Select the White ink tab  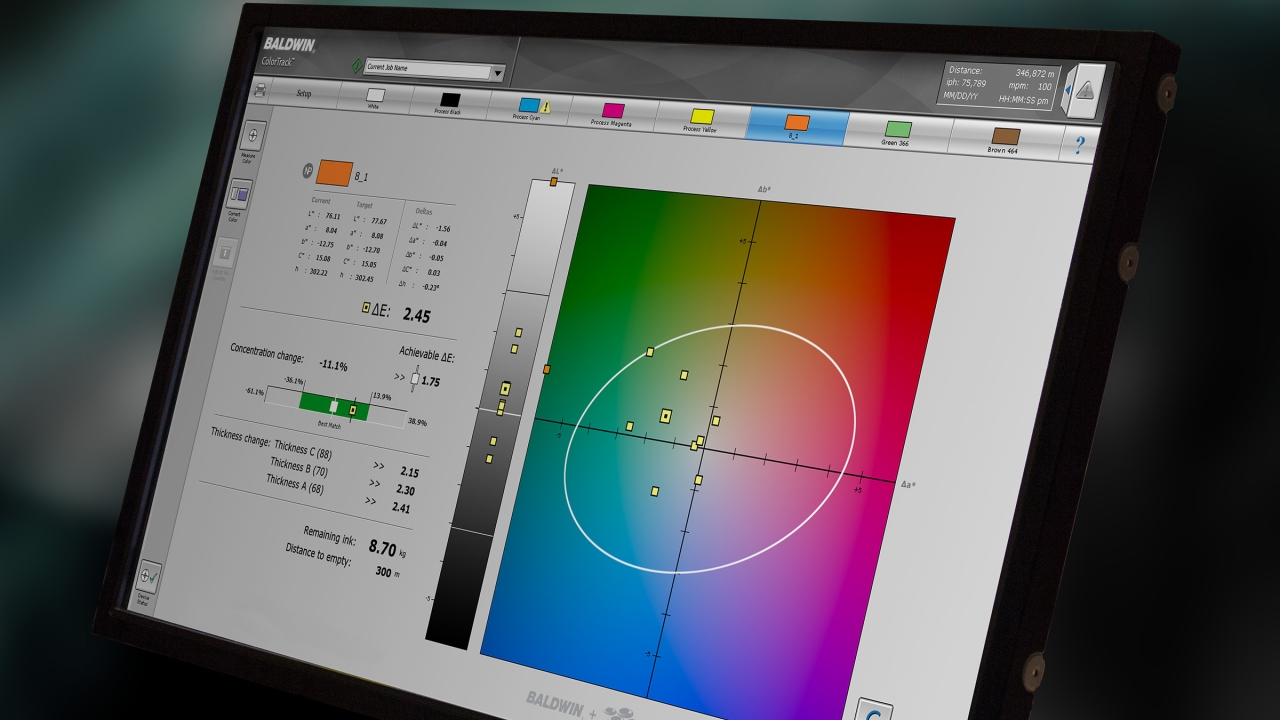pos(375,98)
